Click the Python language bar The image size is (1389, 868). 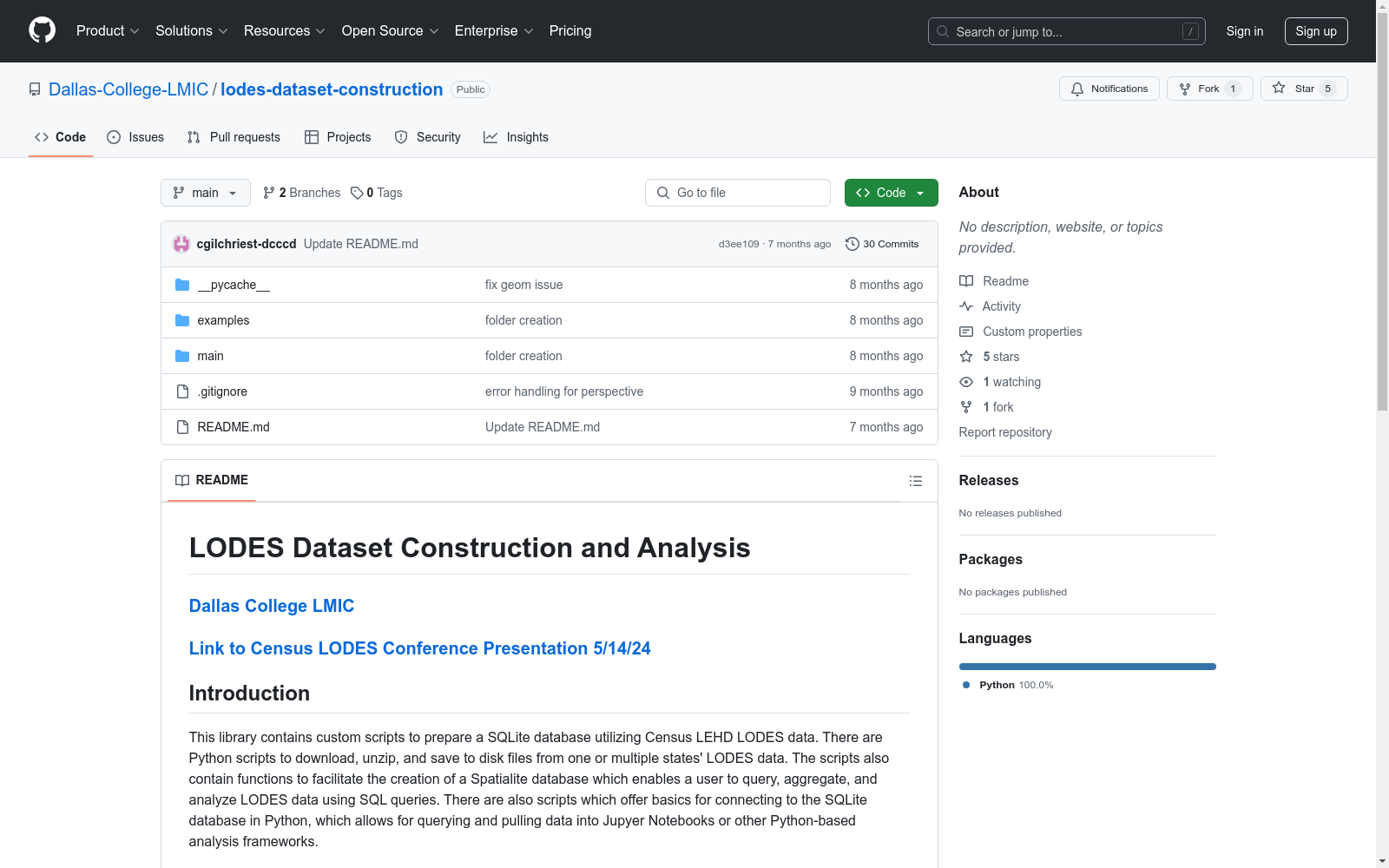[x=1088, y=667]
